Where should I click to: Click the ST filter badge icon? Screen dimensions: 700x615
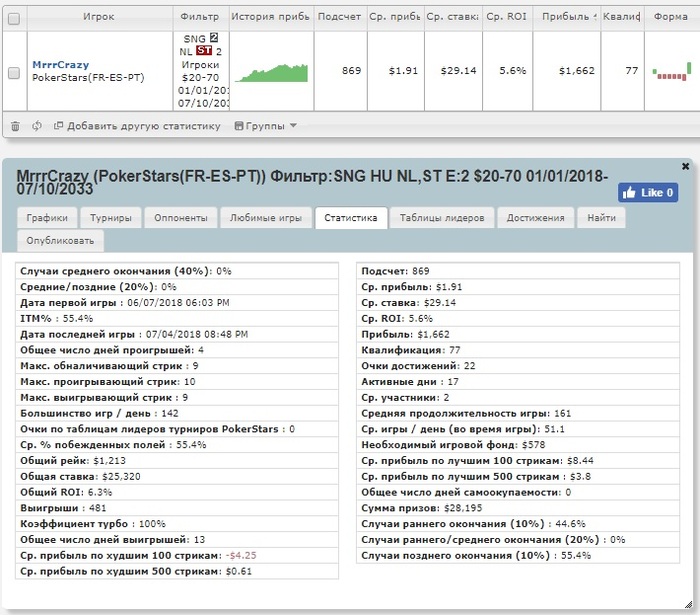point(204,50)
